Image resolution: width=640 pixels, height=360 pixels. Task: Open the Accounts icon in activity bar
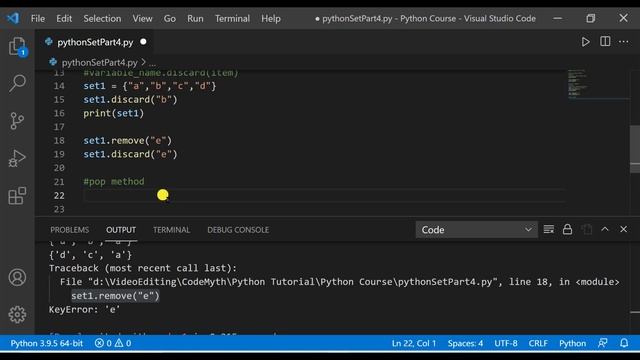17,278
